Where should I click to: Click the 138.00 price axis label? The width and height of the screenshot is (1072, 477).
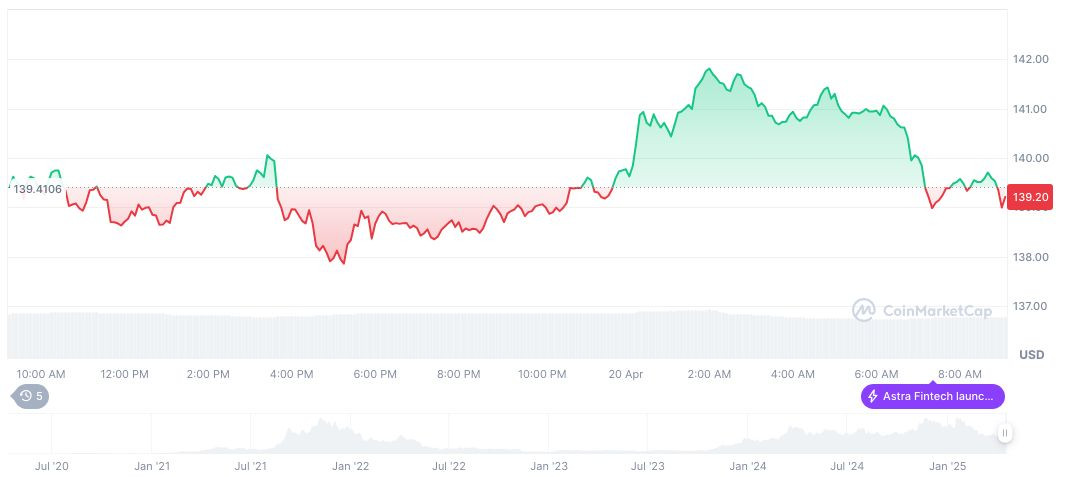[1031, 257]
